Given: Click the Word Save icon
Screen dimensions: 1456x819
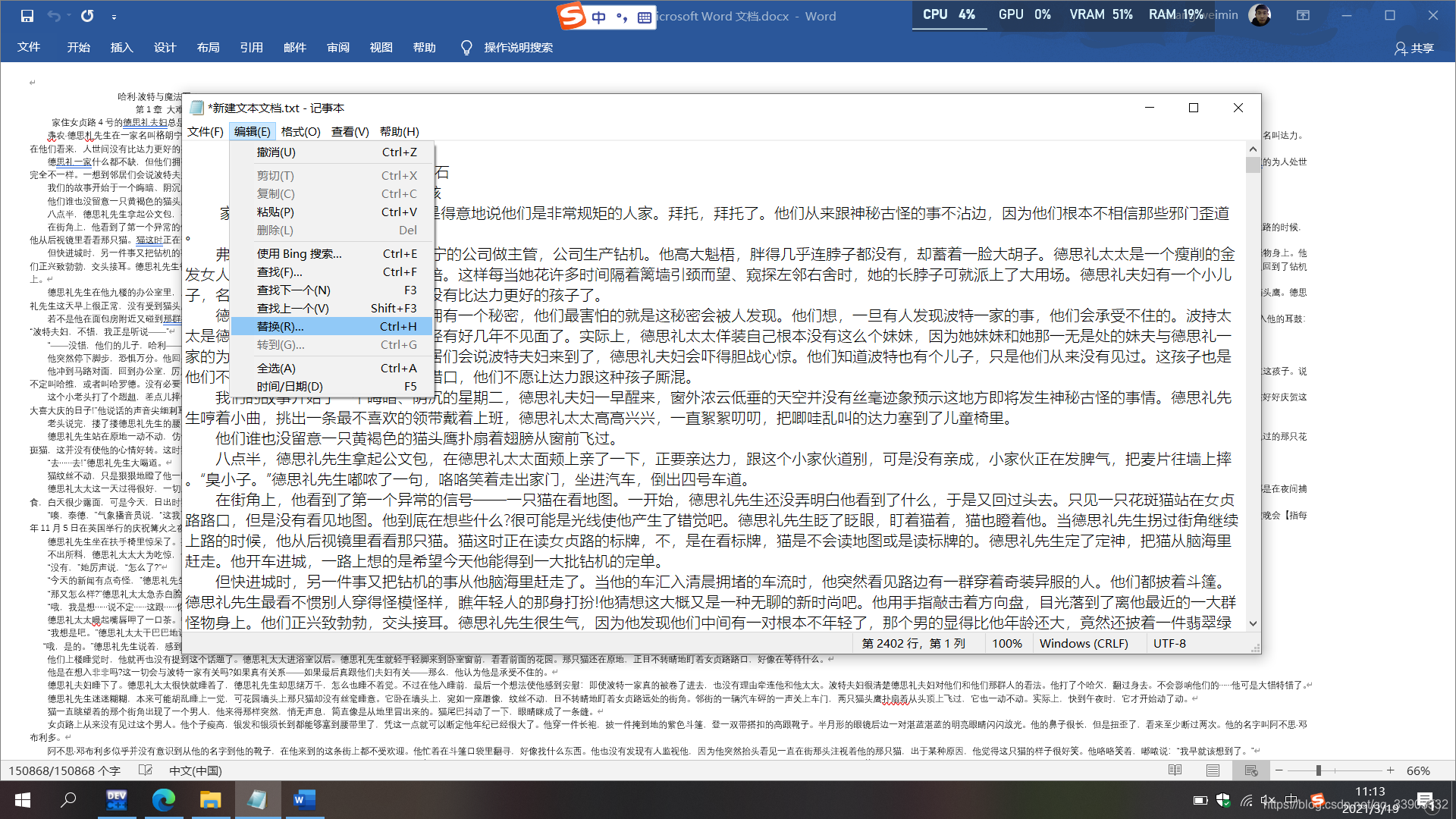Looking at the screenshot, I should tap(27, 16).
